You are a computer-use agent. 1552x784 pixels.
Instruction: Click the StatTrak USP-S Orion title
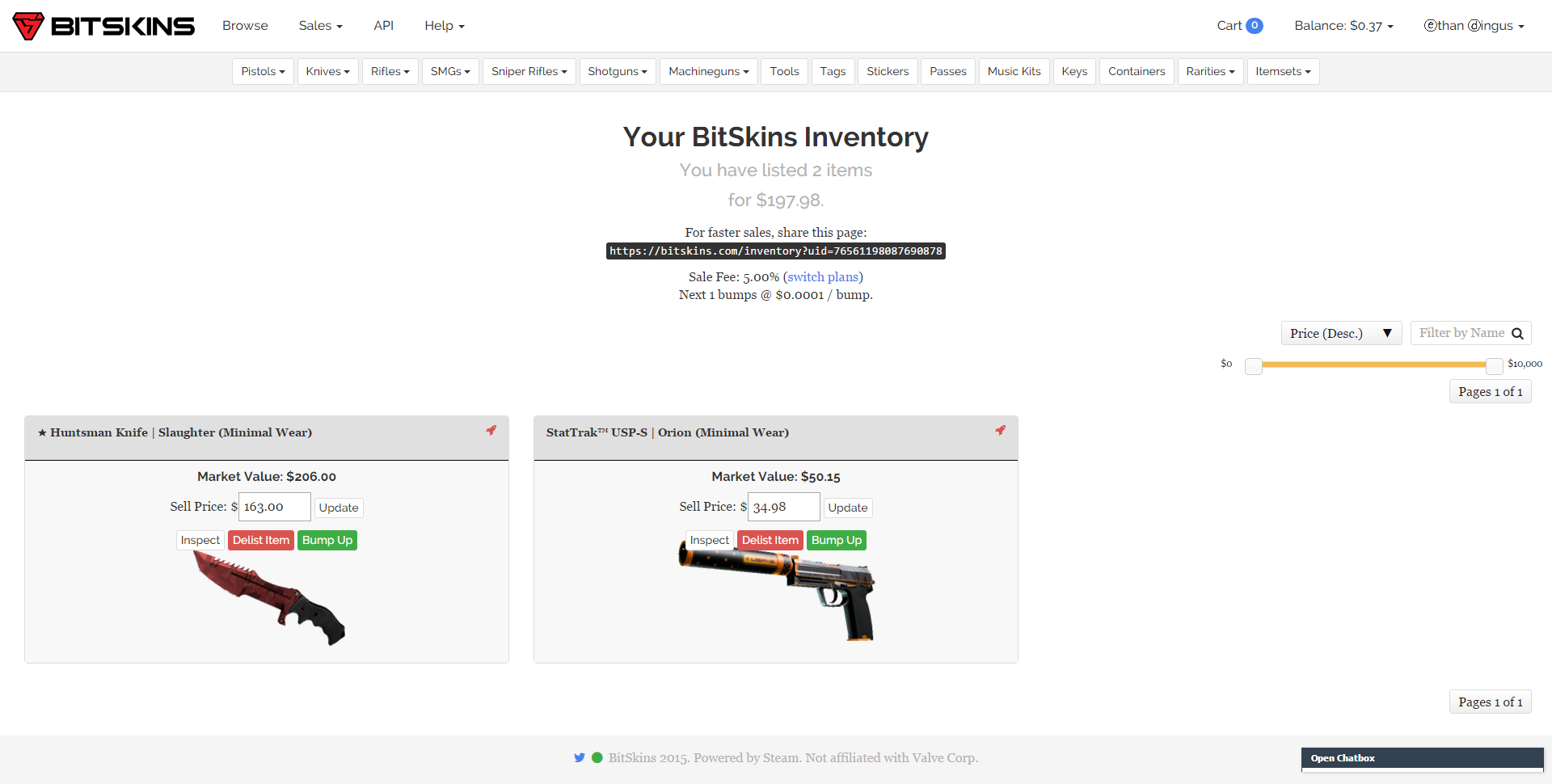(668, 432)
